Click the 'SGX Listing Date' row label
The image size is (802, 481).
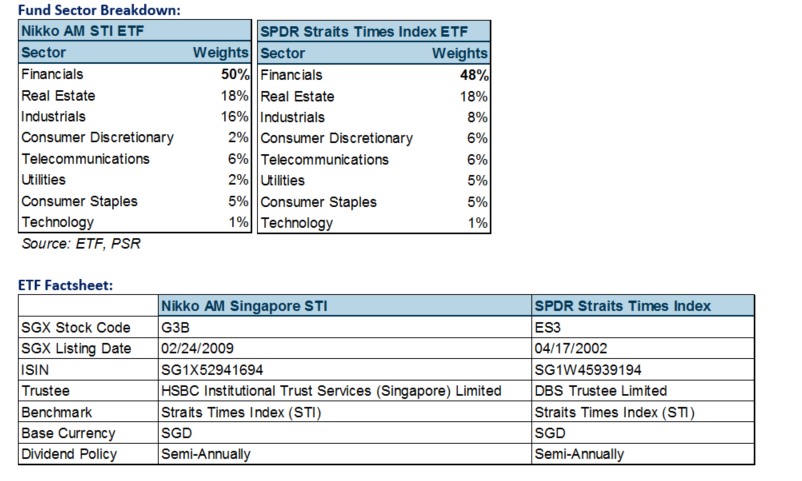point(76,348)
